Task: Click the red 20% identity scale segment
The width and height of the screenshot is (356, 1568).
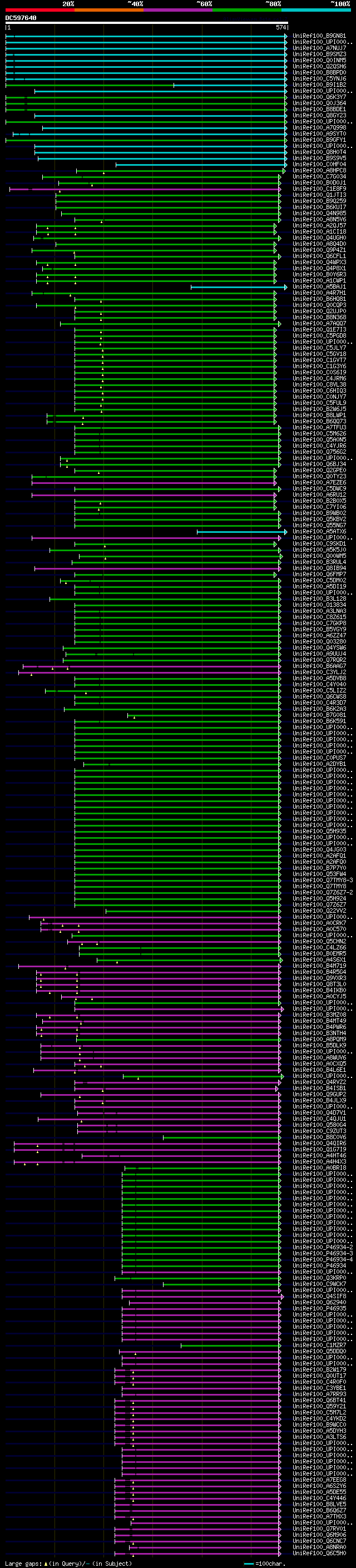Action: click(x=39, y=10)
